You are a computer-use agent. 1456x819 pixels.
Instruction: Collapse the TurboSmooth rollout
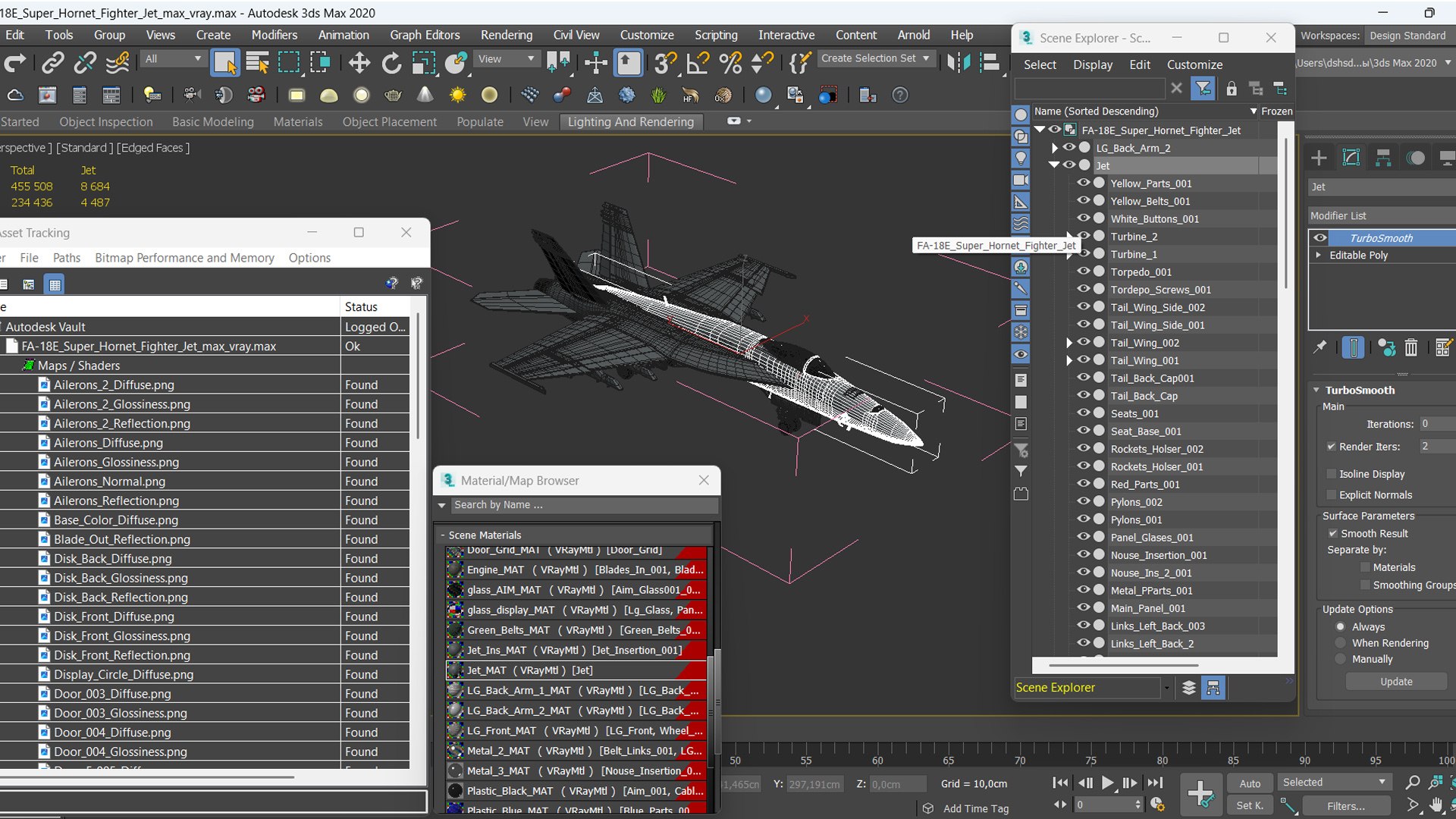tap(1317, 390)
